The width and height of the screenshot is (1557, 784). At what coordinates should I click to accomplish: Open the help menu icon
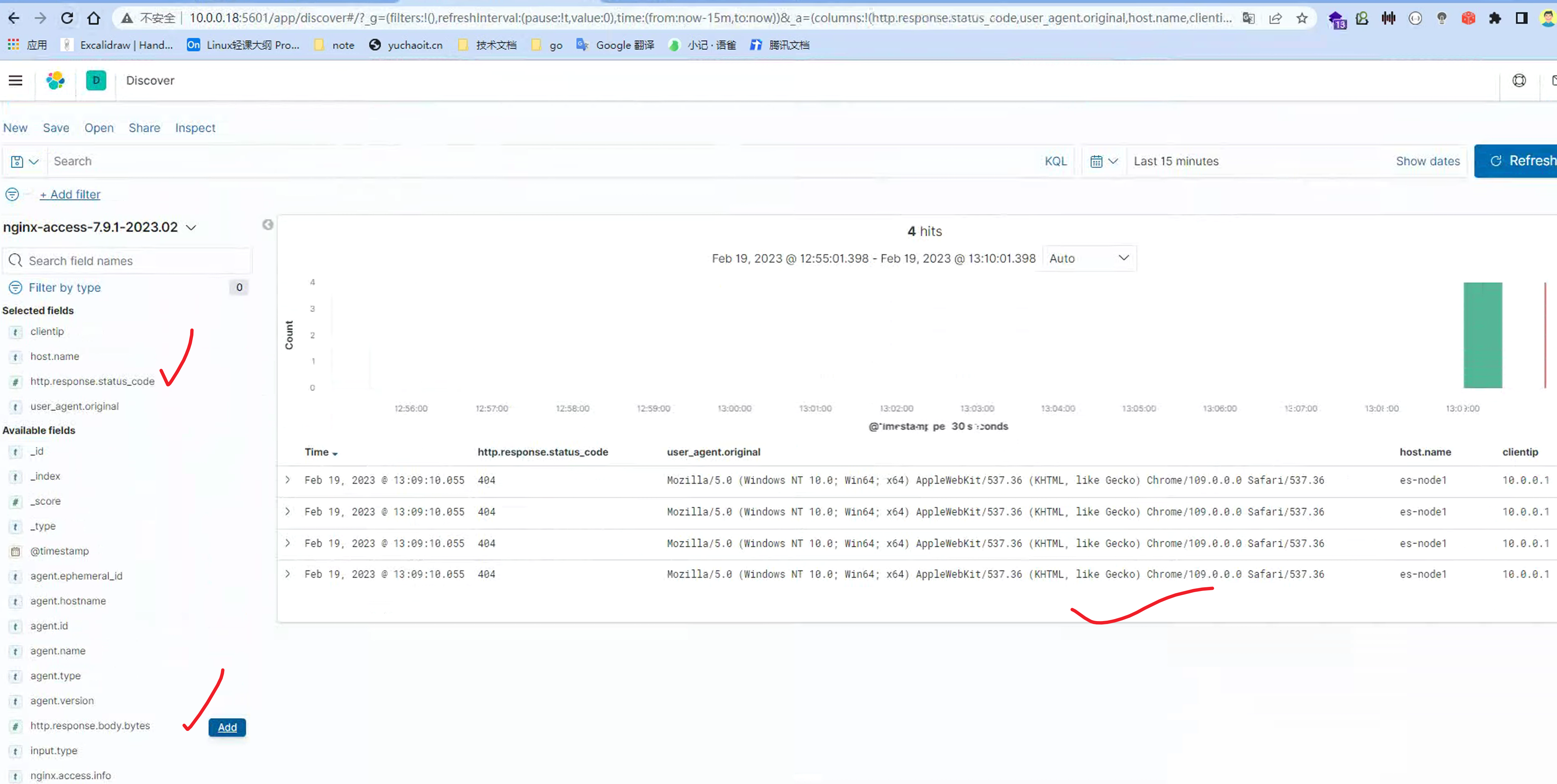click(x=1518, y=81)
